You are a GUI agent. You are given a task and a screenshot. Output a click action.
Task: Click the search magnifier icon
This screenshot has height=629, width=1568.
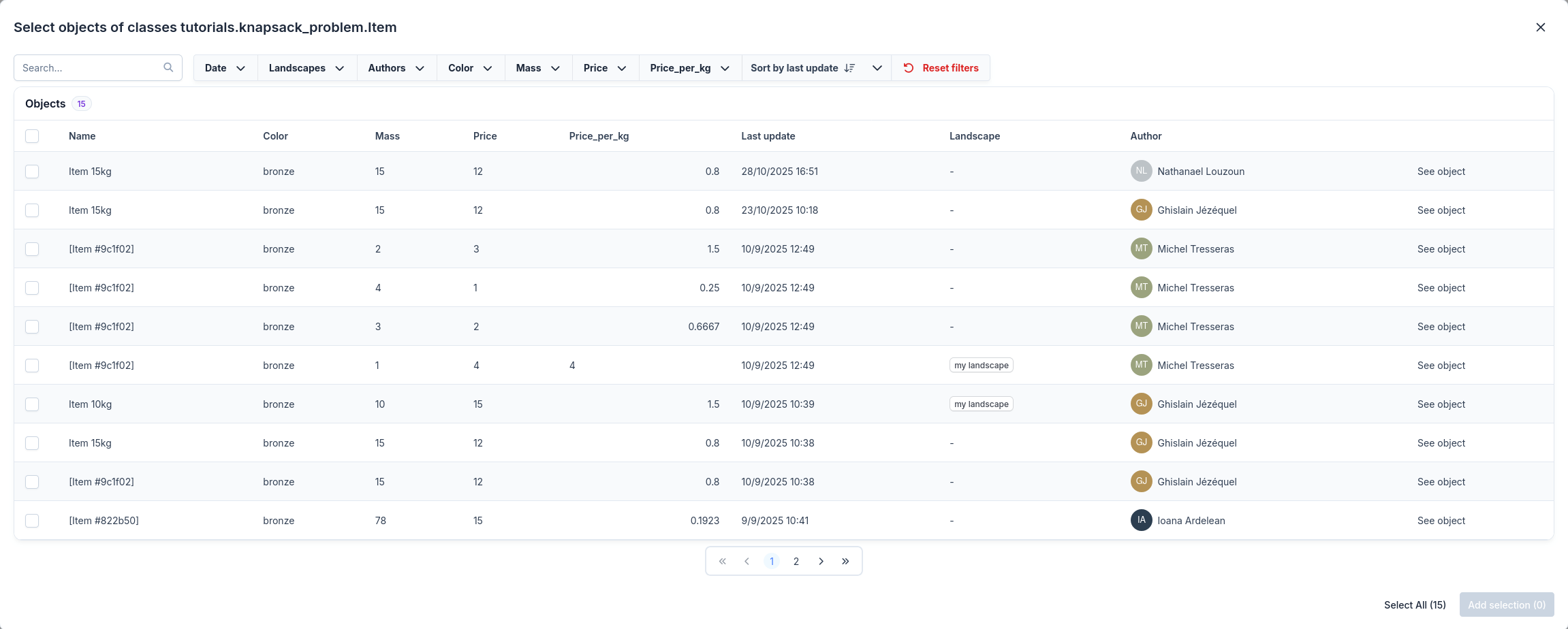[x=168, y=67]
